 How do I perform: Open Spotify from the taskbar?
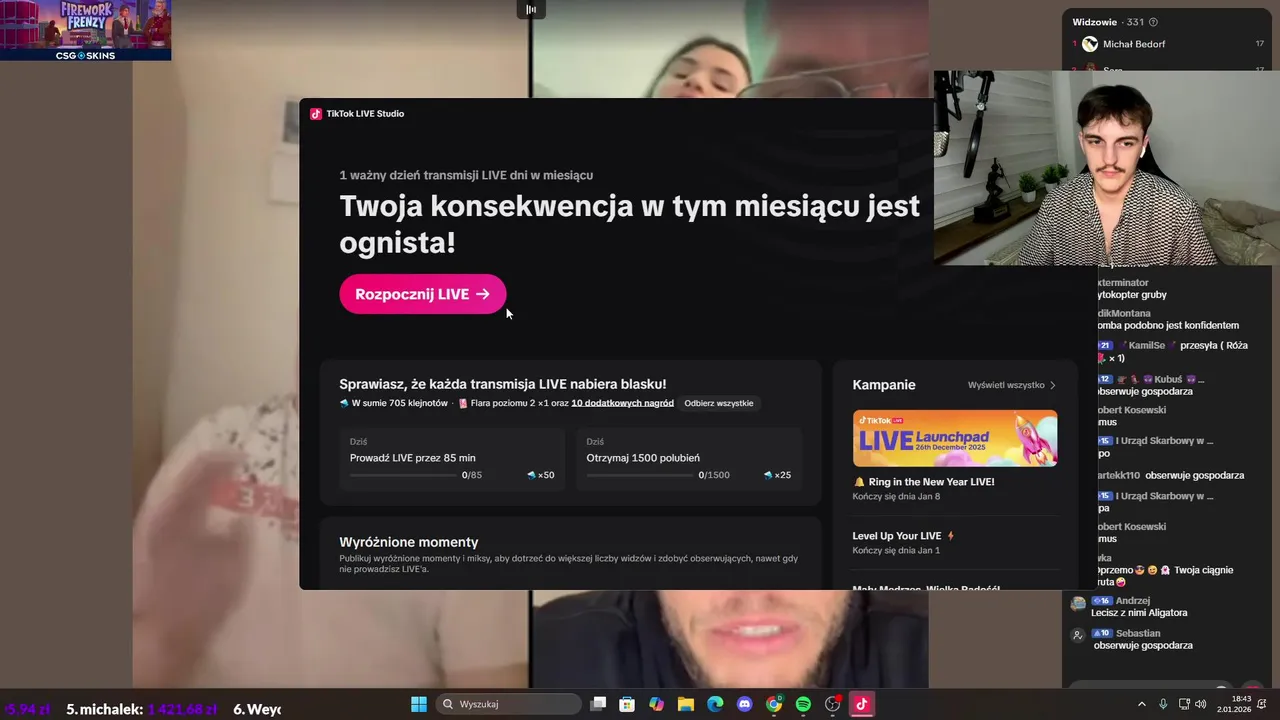(x=803, y=704)
